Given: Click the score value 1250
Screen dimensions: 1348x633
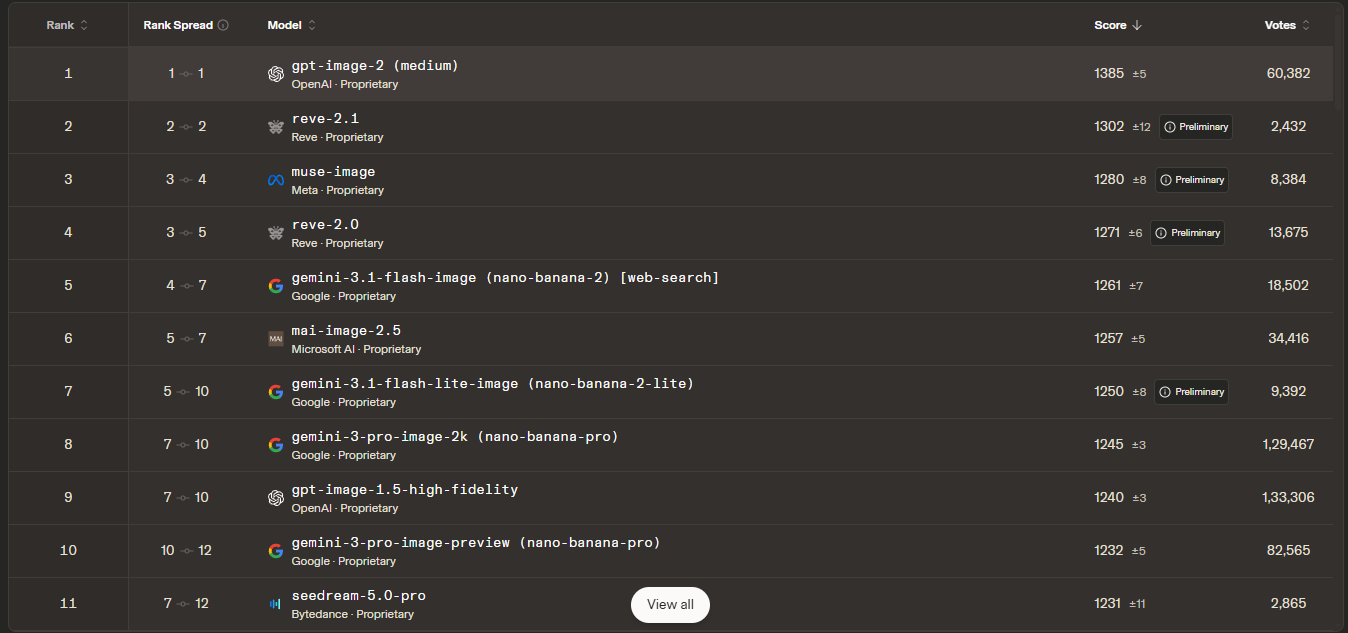Looking at the screenshot, I should pyautogui.click(x=1109, y=392).
